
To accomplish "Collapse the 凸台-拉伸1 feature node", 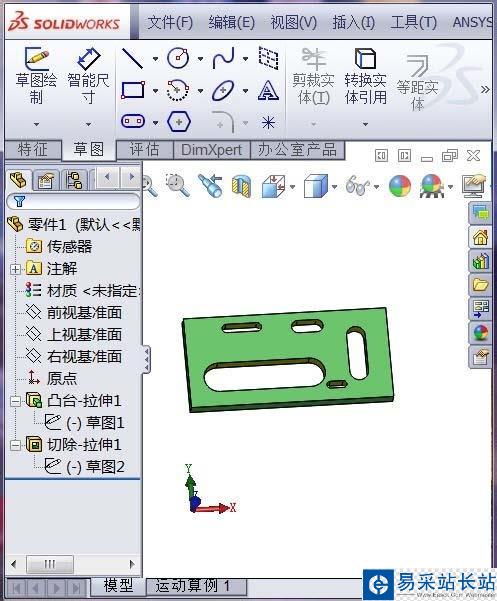I will point(15,401).
